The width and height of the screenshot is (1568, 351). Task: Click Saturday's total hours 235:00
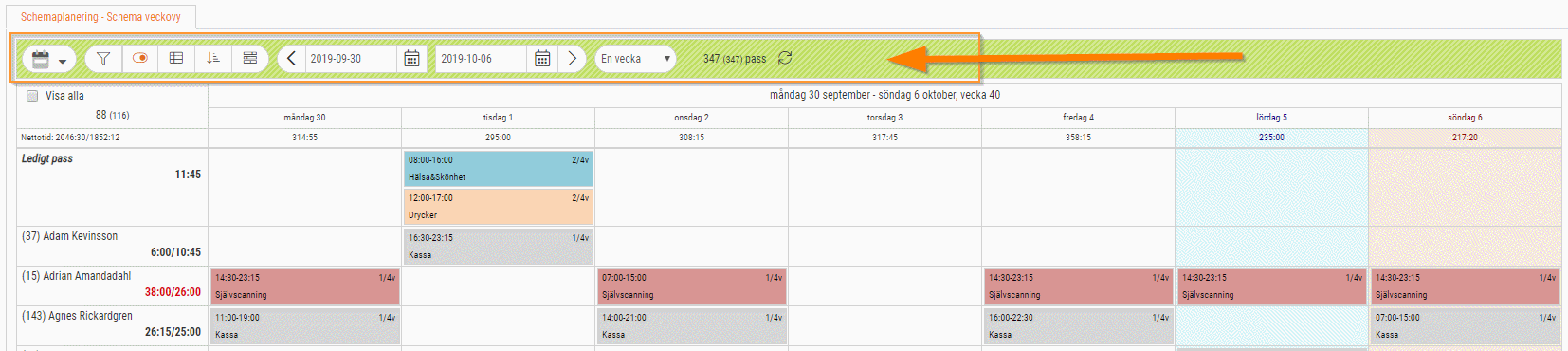1271,138
